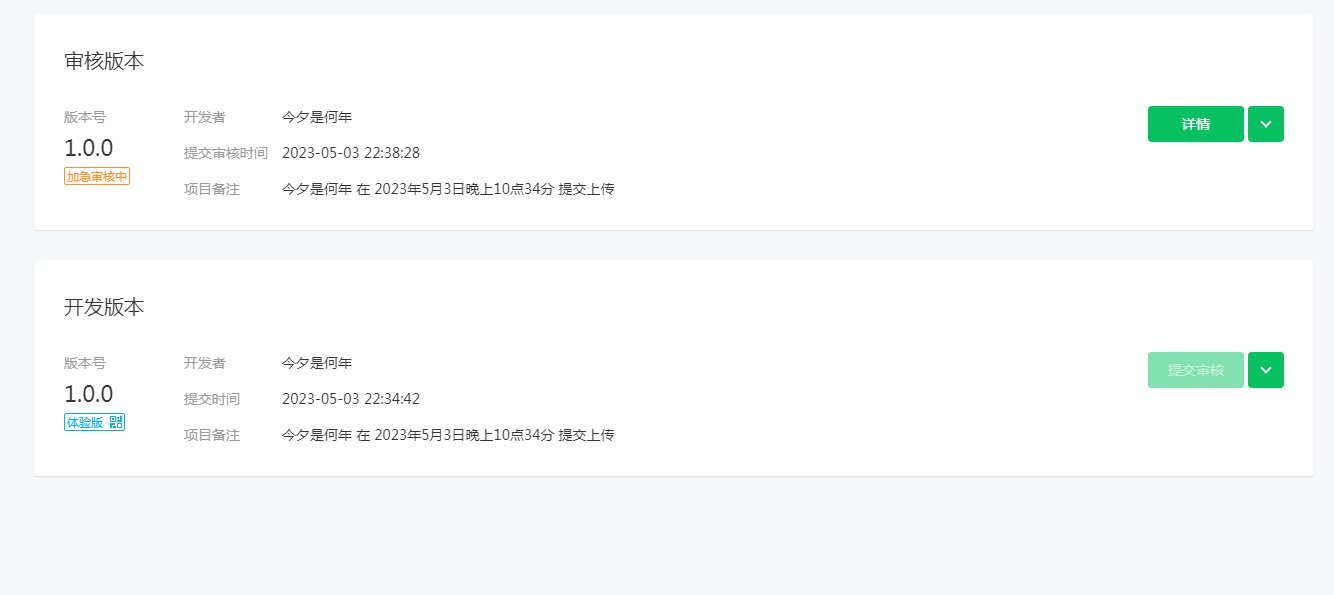Click the 版本号 label in 审核版本
The height and width of the screenshot is (595, 1334).
click(x=85, y=117)
